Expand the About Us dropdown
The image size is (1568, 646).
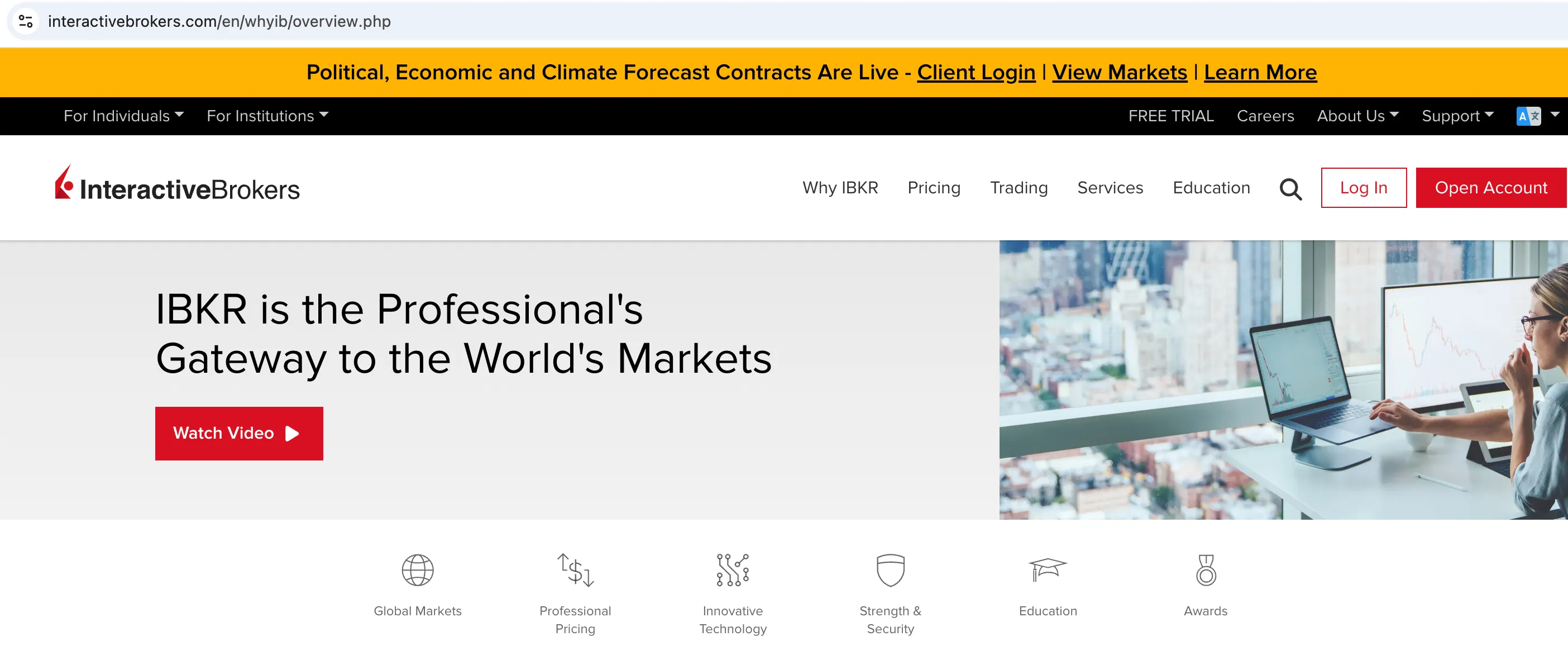pos(1357,116)
